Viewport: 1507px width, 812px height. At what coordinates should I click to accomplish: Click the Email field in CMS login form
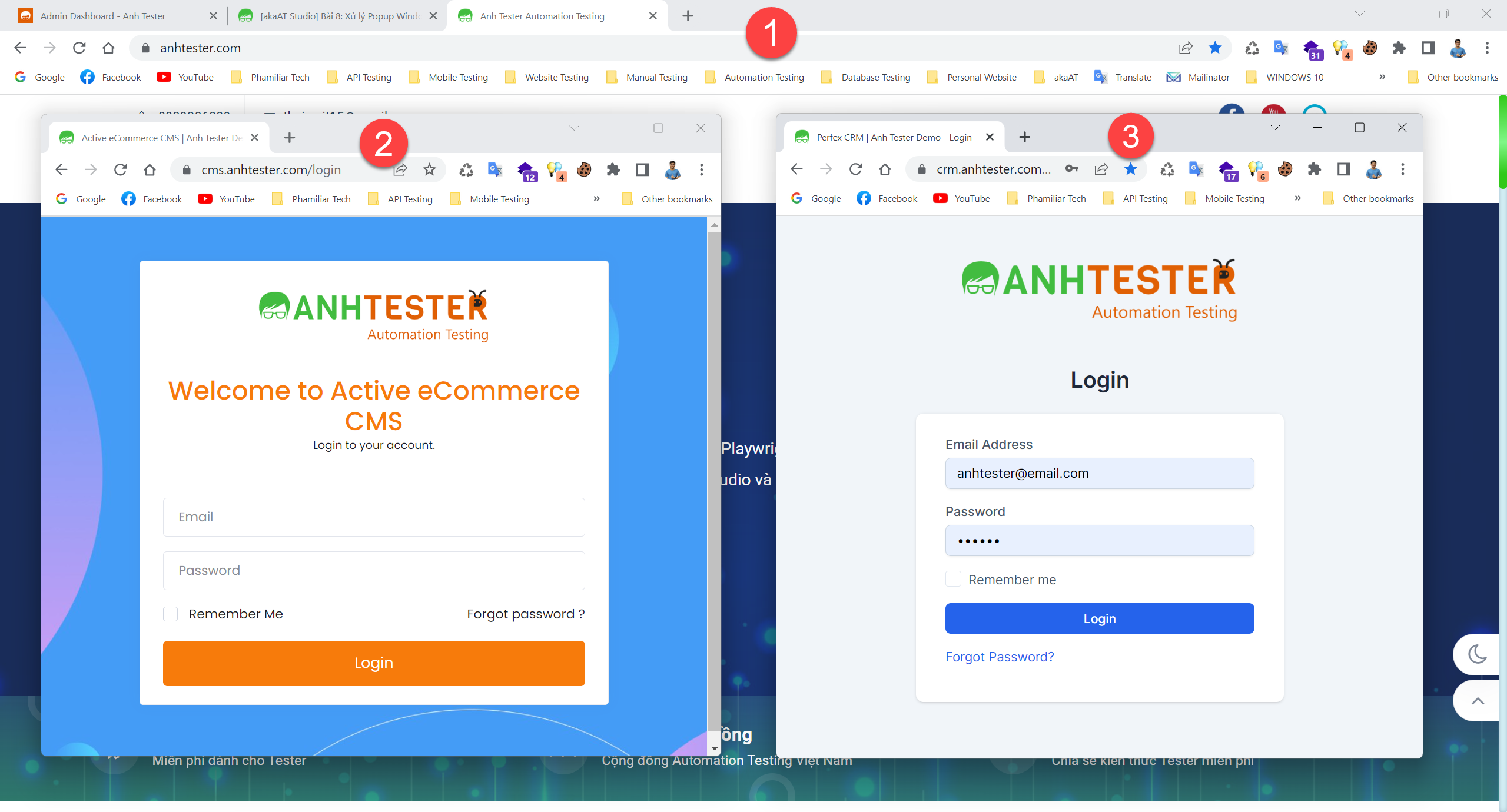(x=374, y=517)
